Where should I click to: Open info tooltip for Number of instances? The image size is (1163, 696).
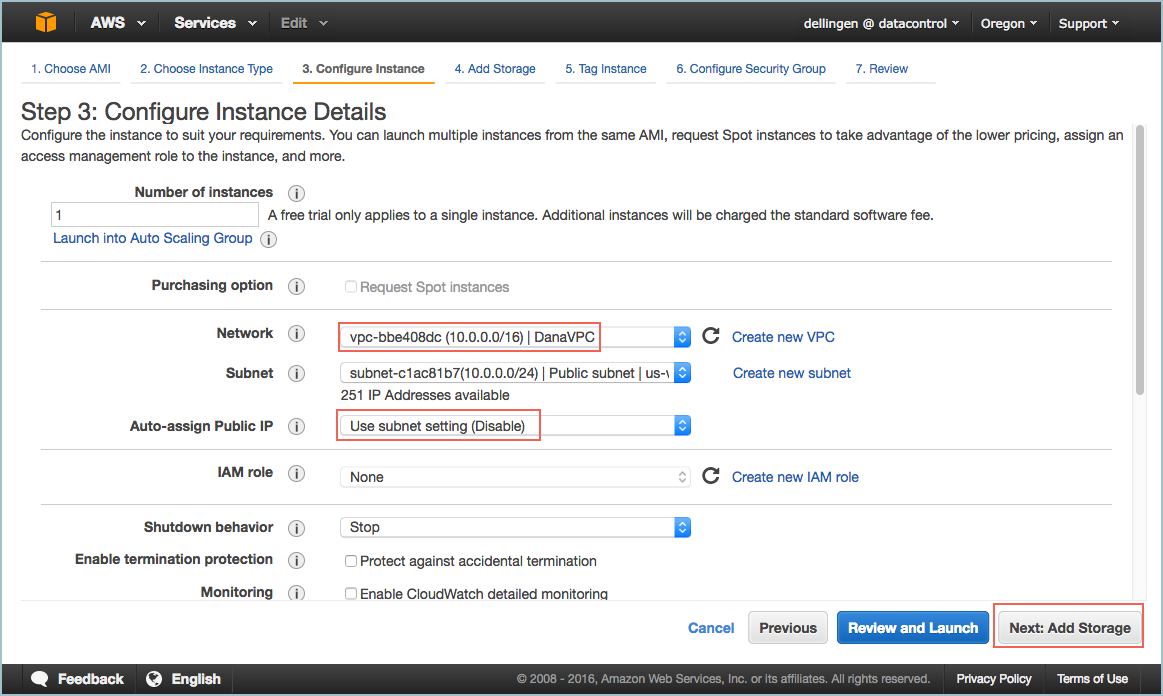click(295, 193)
